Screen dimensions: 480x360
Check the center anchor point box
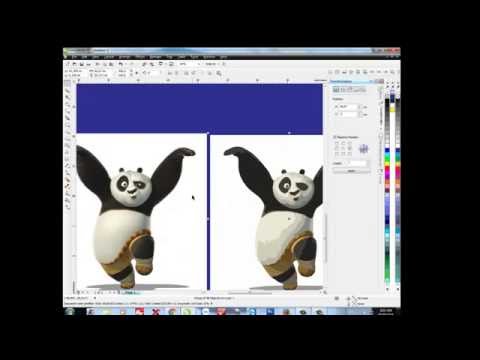click(343, 148)
